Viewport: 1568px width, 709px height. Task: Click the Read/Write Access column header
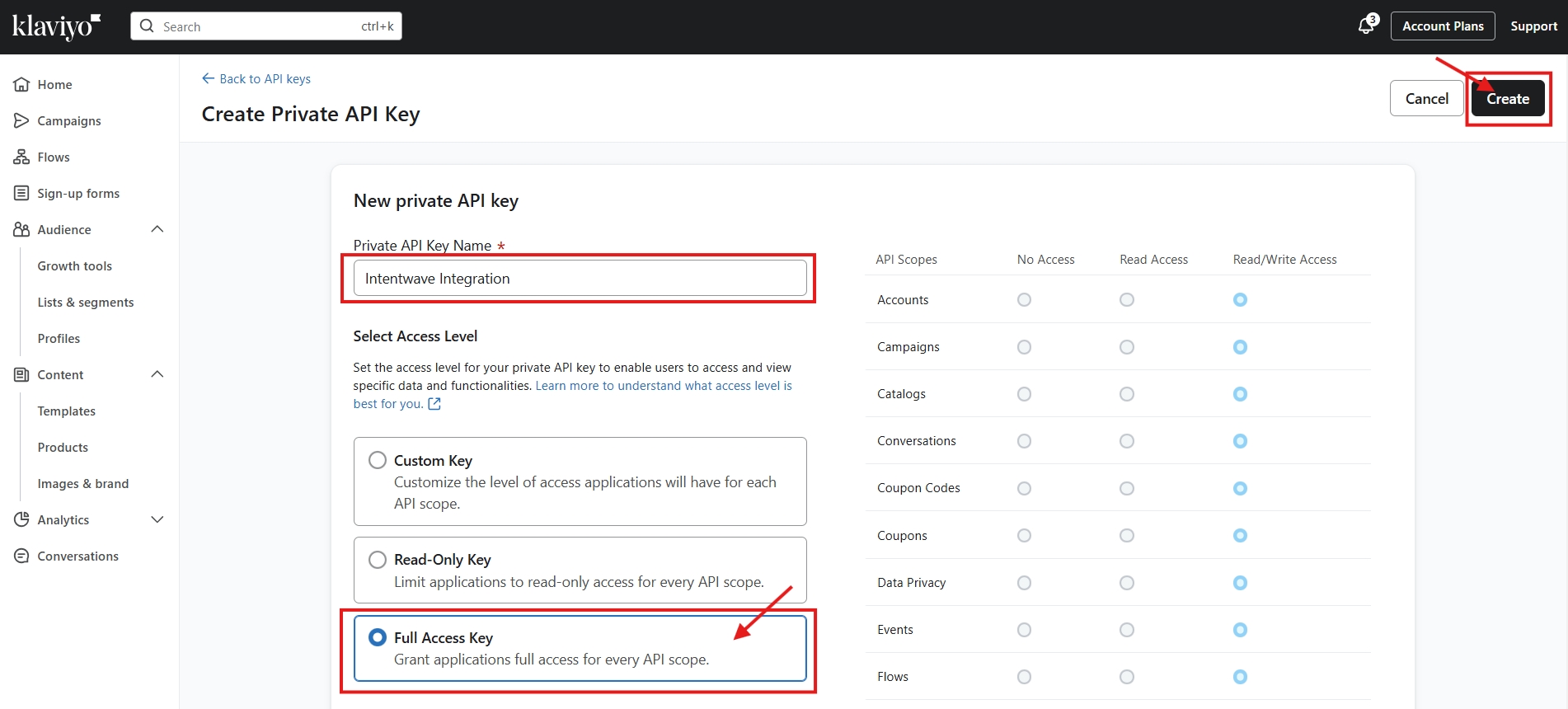[1284, 259]
